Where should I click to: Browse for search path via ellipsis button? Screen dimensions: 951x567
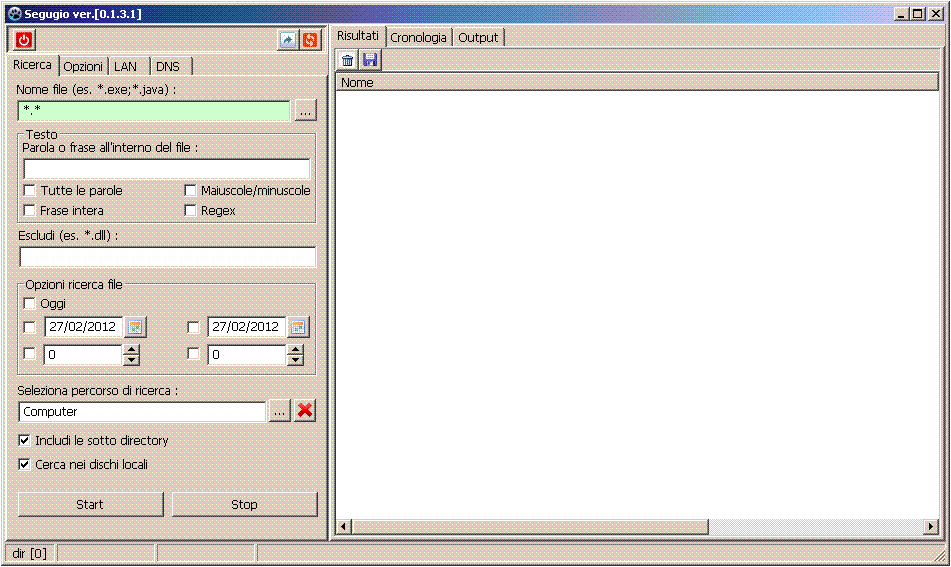tap(280, 411)
